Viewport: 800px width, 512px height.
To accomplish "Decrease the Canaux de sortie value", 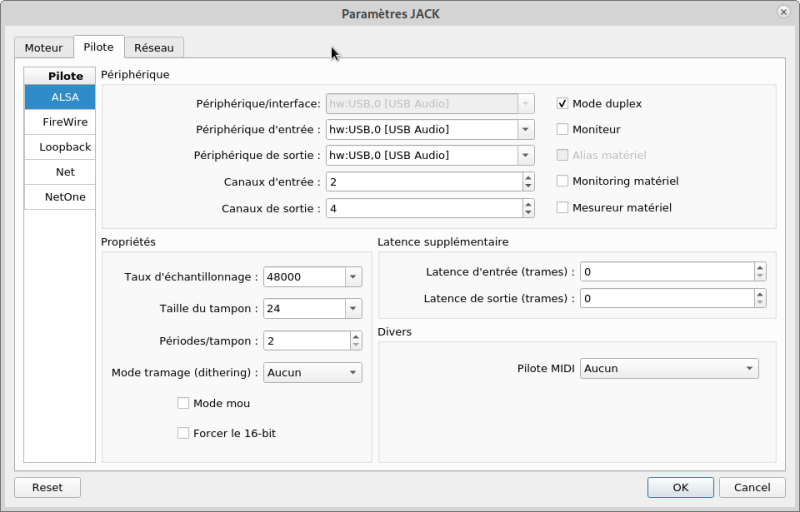I will point(528,213).
